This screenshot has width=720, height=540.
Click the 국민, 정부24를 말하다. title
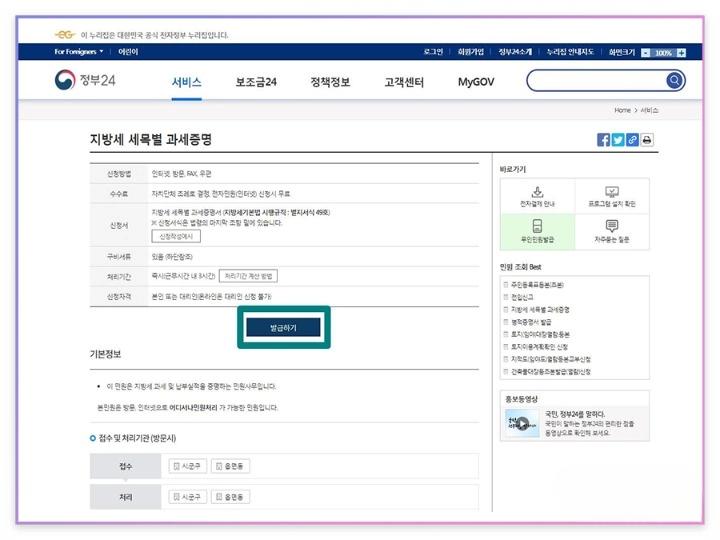(575, 414)
